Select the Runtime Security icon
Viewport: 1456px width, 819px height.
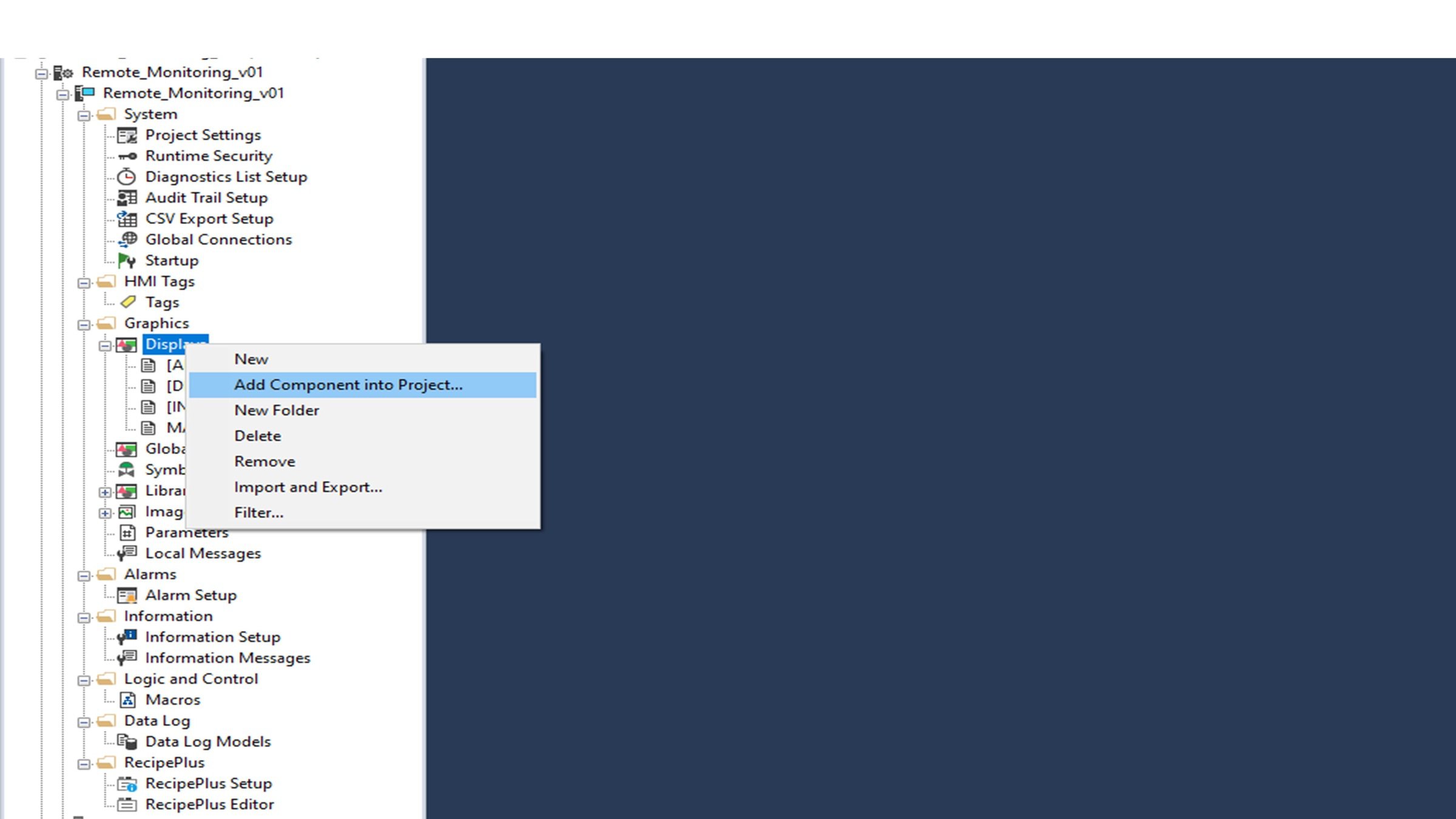click(x=127, y=155)
